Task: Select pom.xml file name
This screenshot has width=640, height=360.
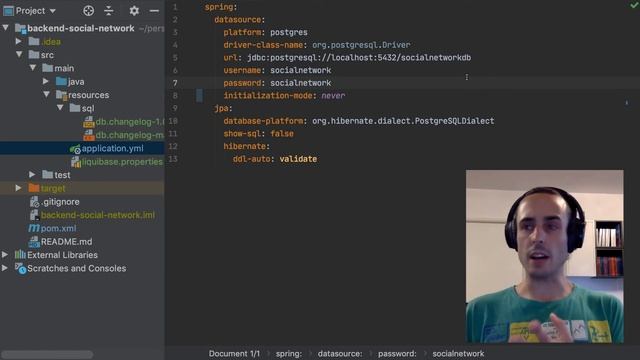Action: 58,228
